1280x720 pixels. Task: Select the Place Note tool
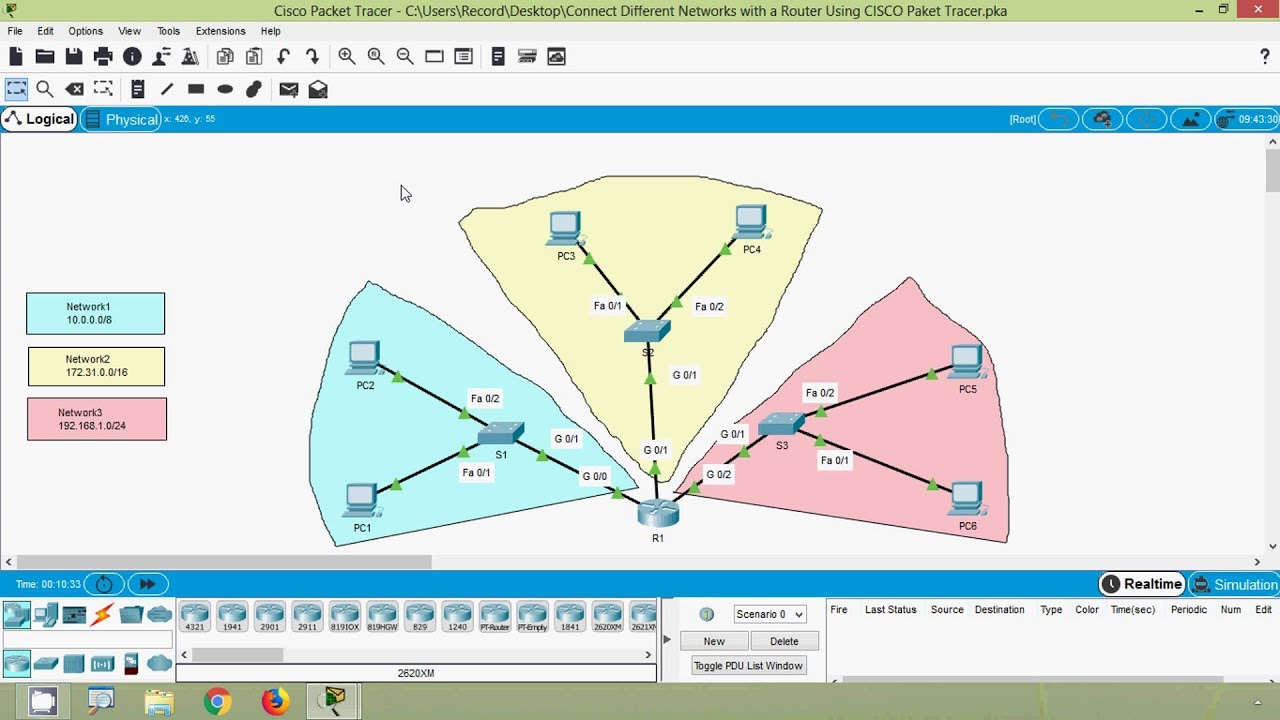pos(138,89)
